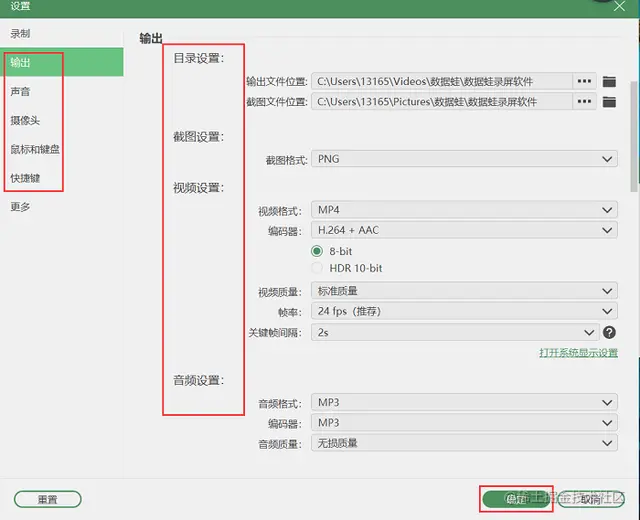Open the 24 fps frame rate dropdown
The width and height of the screenshot is (640, 520).
pos(464,311)
